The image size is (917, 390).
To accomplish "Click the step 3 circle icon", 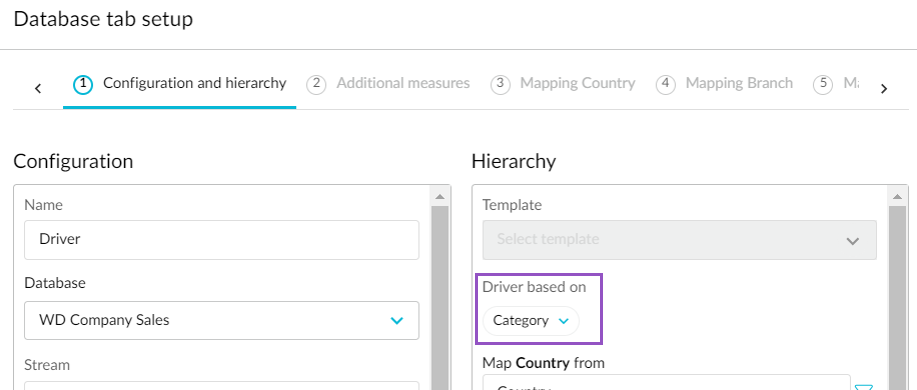I will (x=500, y=84).
